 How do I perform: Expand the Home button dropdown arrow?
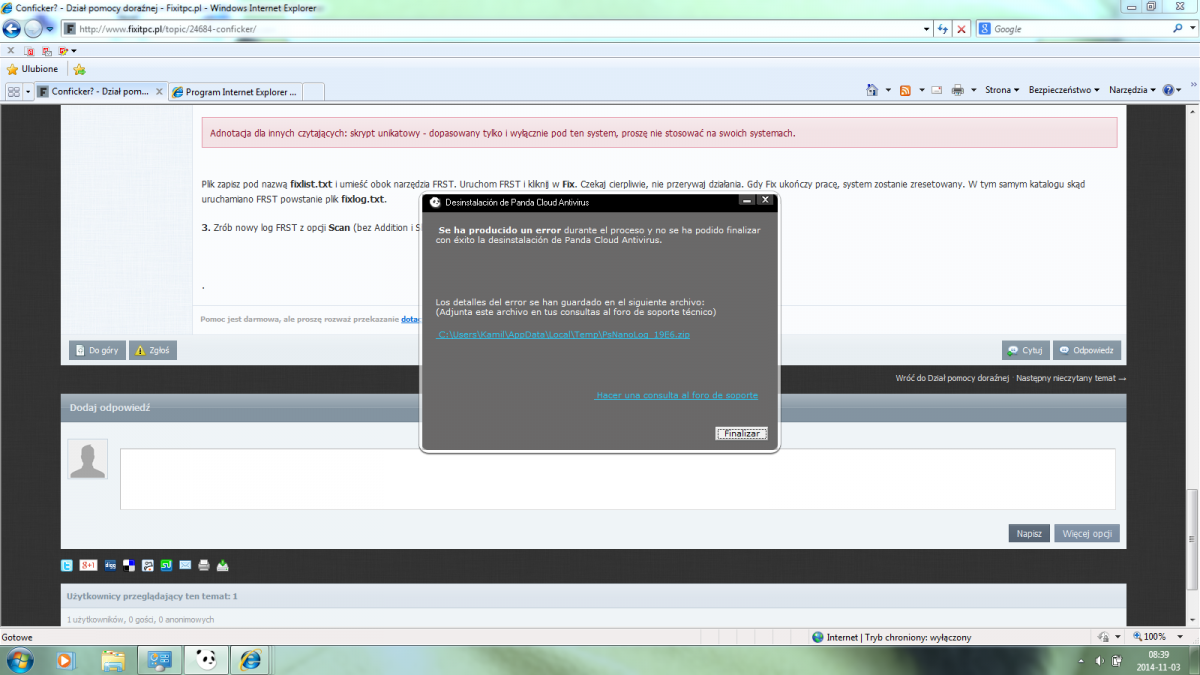pos(888,90)
